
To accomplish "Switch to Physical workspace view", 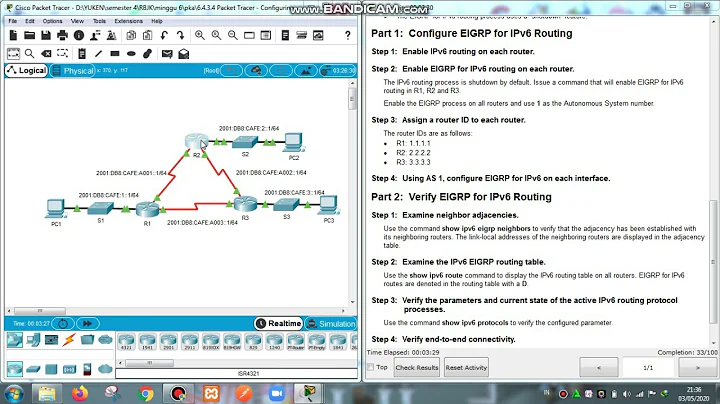I will 73,71.
